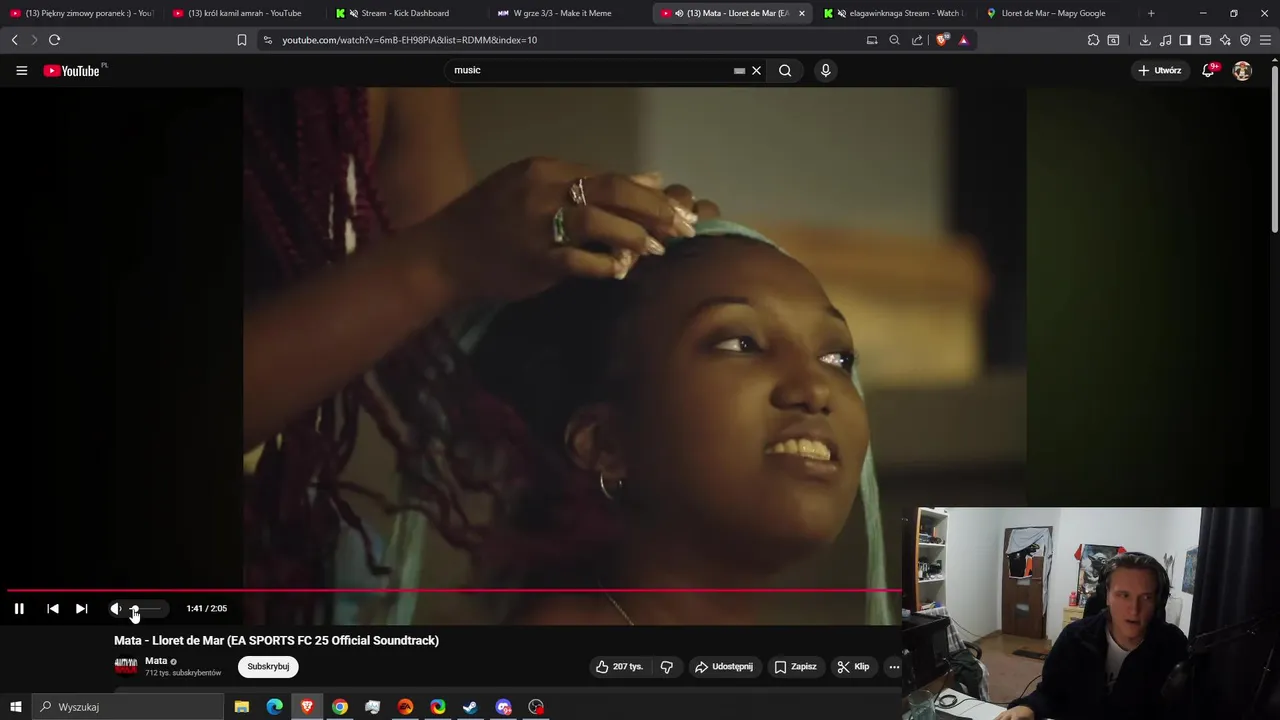The width and height of the screenshot is (1280, 720).
Task: Create a clip with Klip button
Action: point(854,667)
